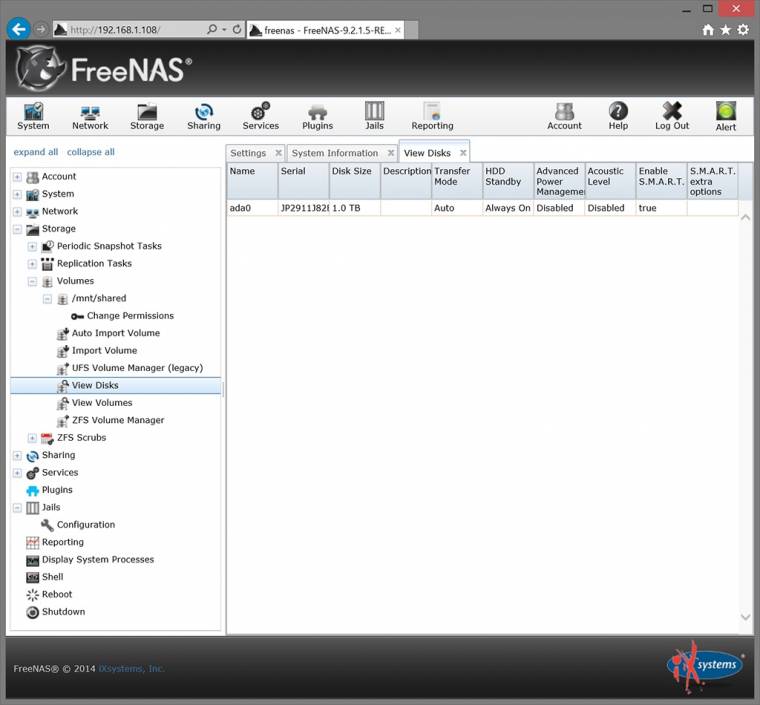Open ZFS Volume Manager in tree

[118, 420]
